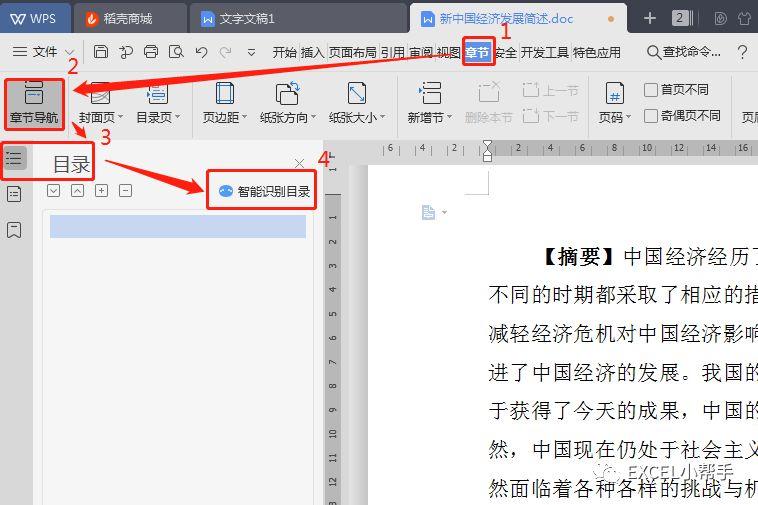The height and width of the screenshot is (505, 758).
Task: Open the 纸张方向 dropdown
Action: pos(288,103)
